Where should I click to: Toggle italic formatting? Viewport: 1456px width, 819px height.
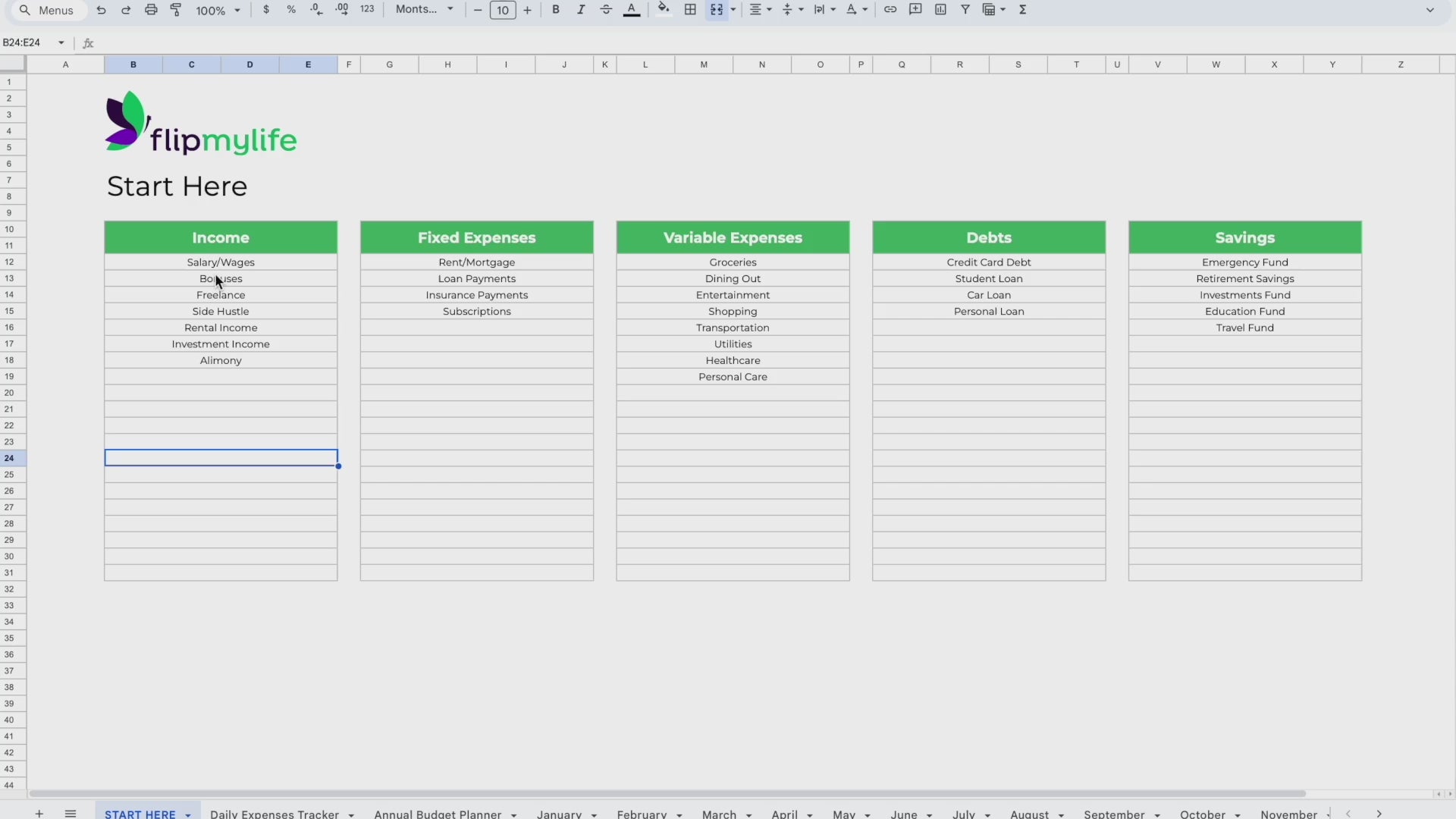tap(581, 10)
